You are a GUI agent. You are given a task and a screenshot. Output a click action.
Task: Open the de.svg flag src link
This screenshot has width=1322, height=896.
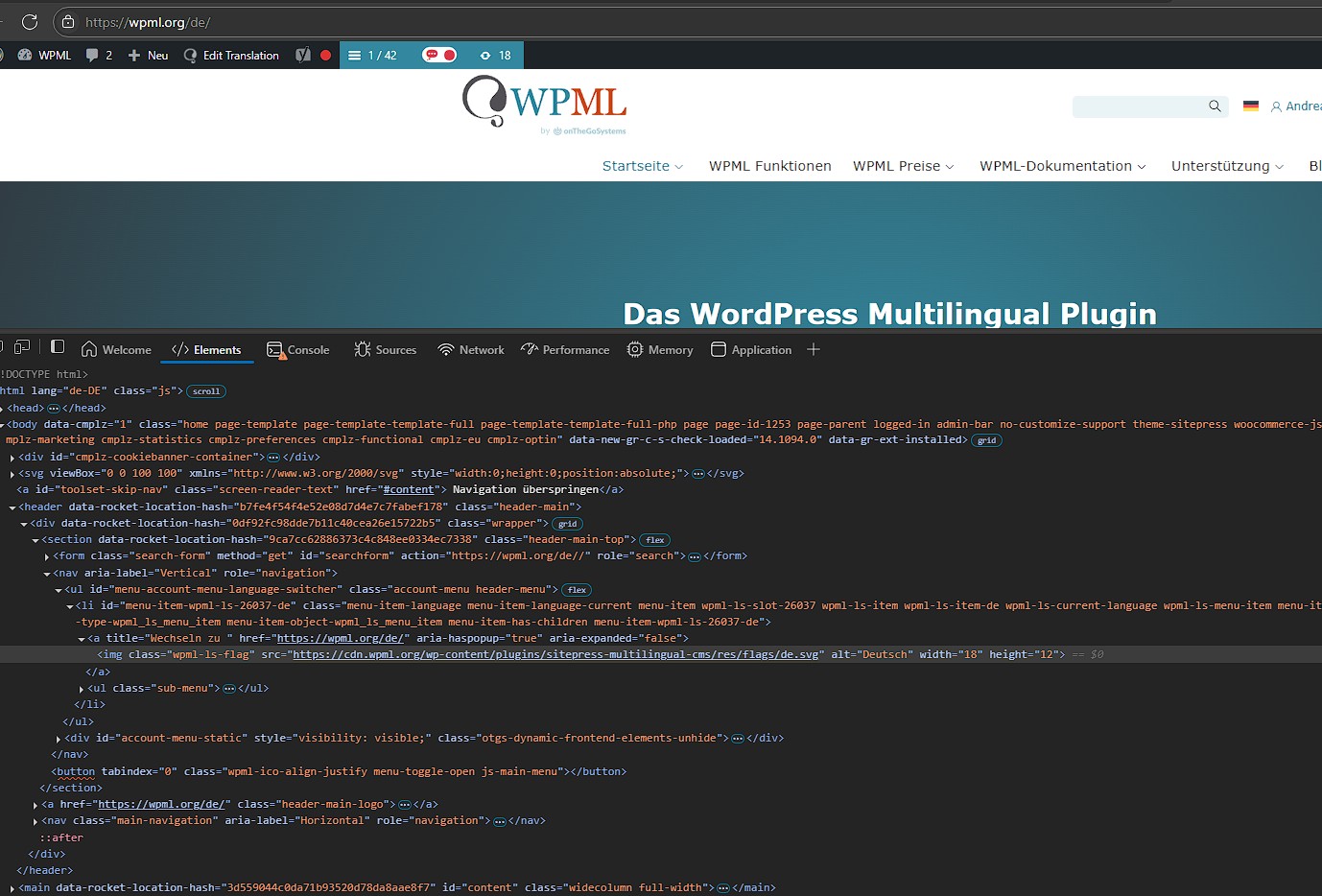(555, 654)
